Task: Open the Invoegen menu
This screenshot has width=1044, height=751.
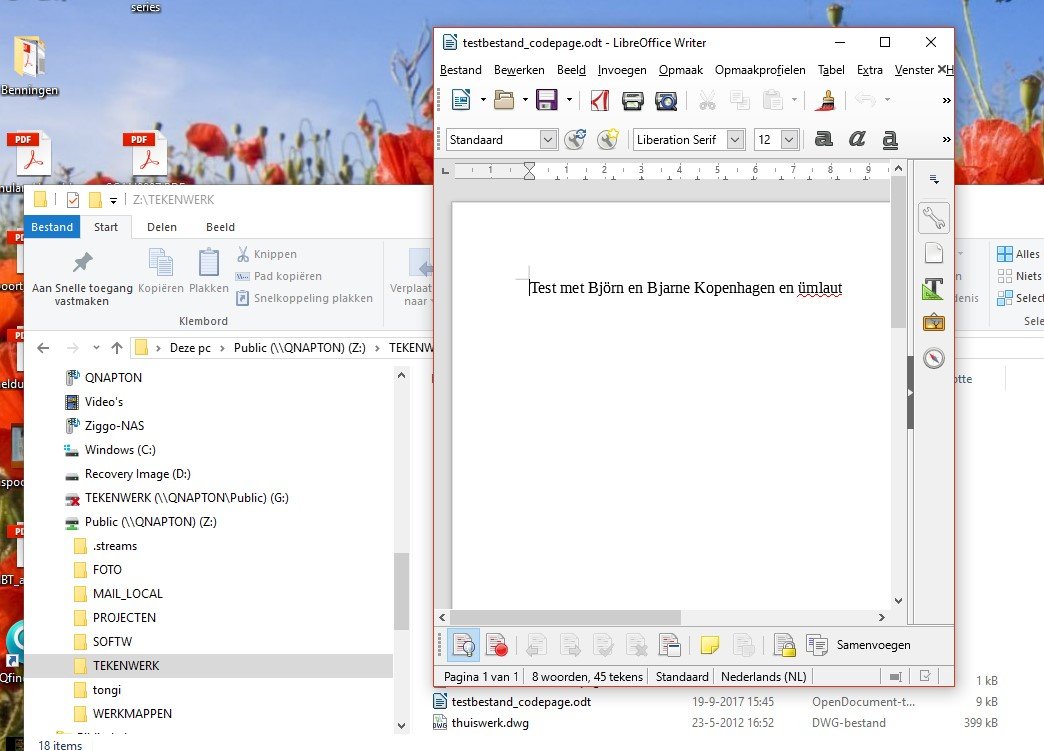Action: (622, 70)
